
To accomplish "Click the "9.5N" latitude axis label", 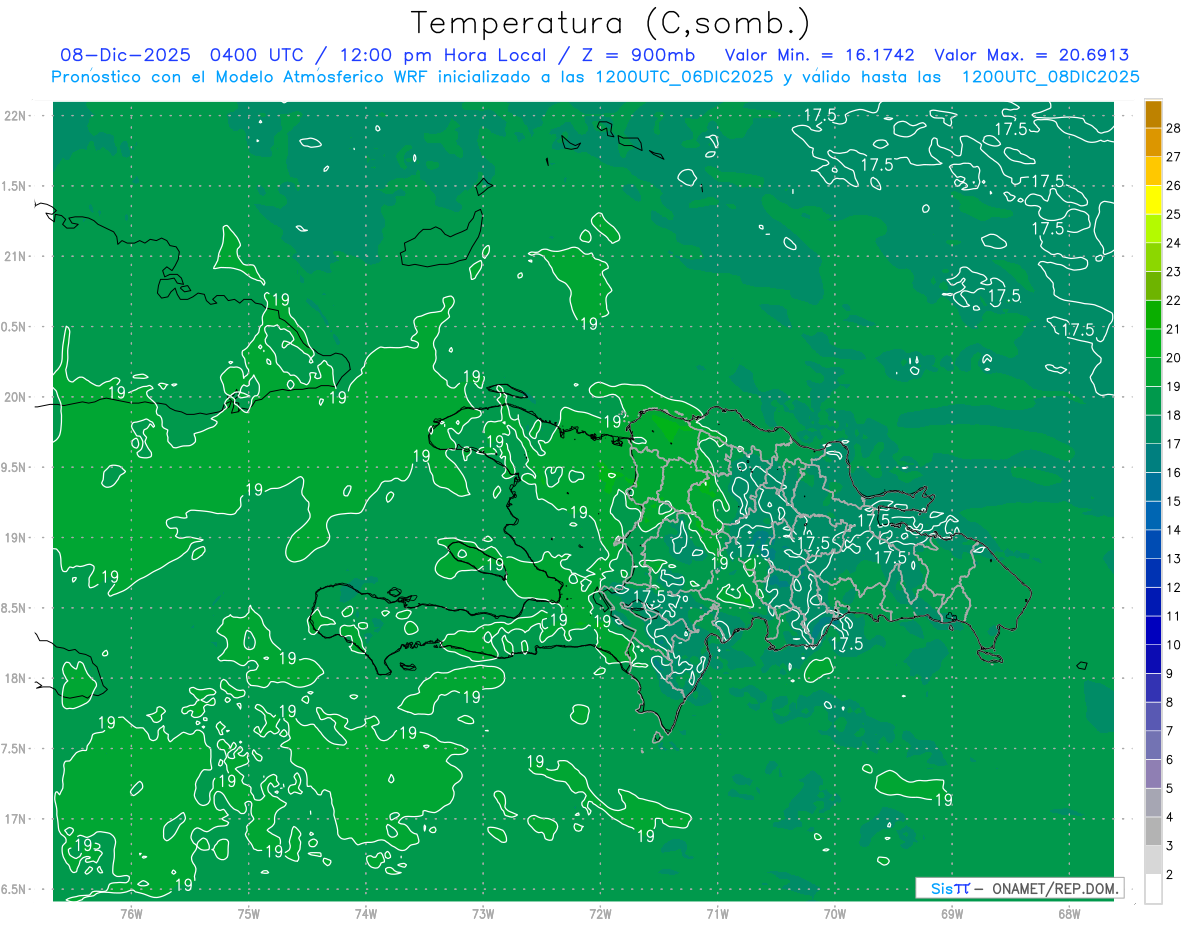I will tap(14, 468).
